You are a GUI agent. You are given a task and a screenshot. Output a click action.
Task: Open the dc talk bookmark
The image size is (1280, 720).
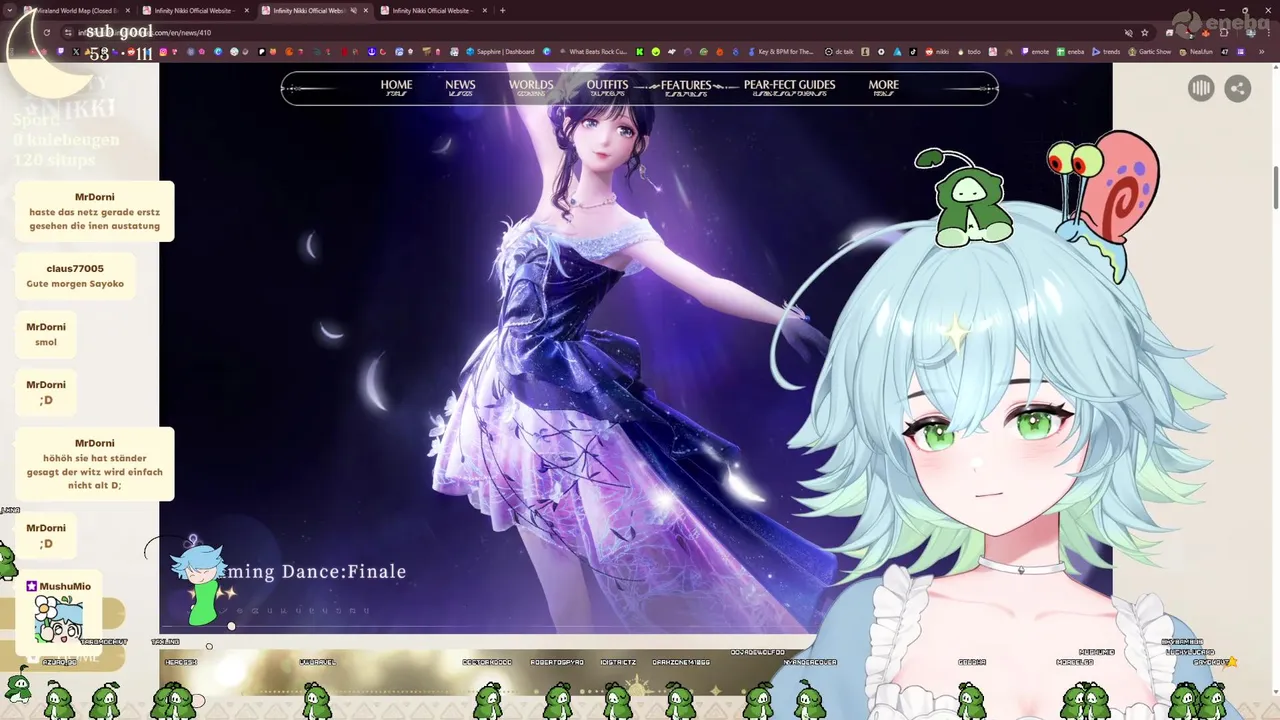[838, 51]
